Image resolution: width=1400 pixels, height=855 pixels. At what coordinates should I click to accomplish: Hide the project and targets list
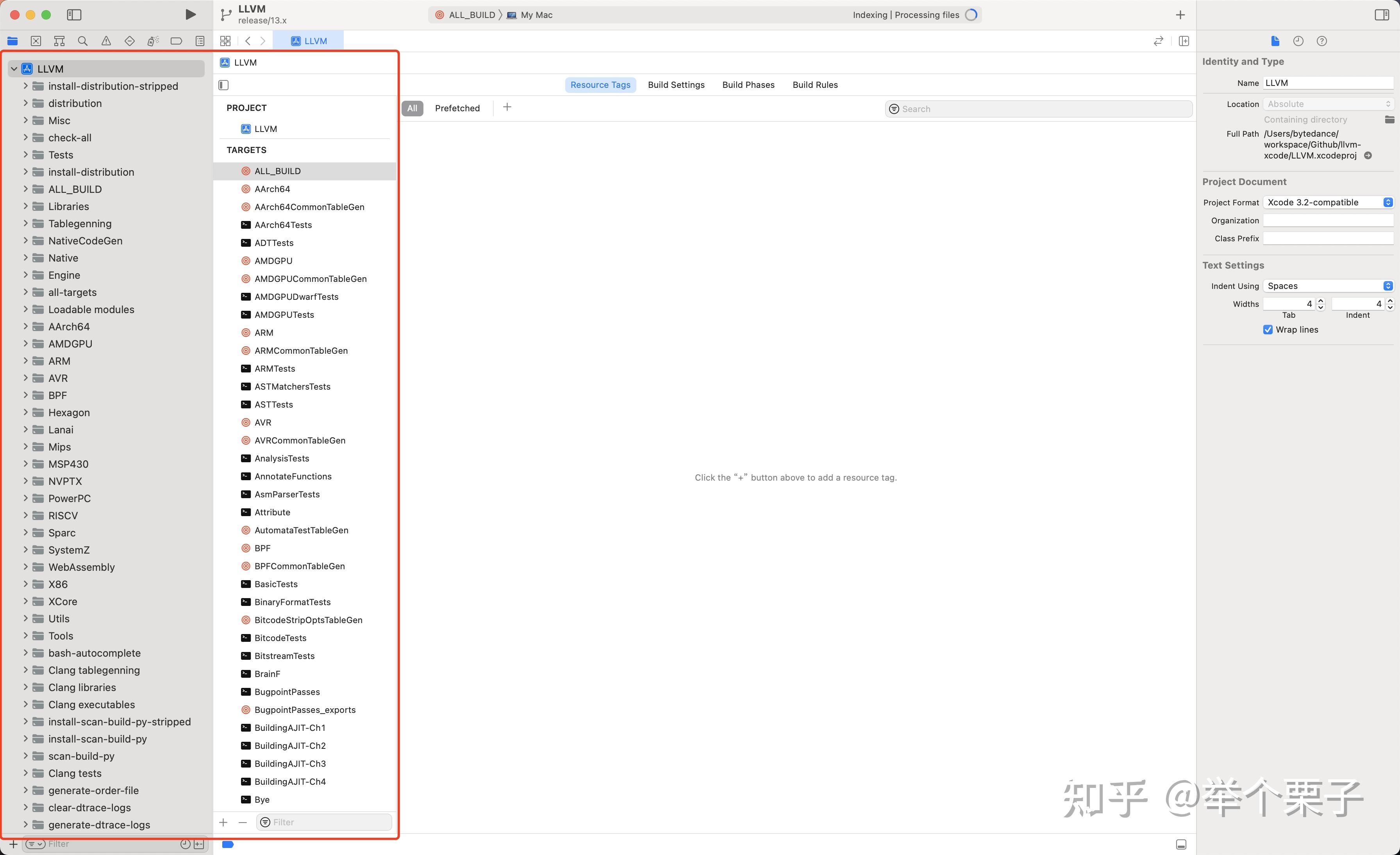pyautogui.click(x=223, y=85)
